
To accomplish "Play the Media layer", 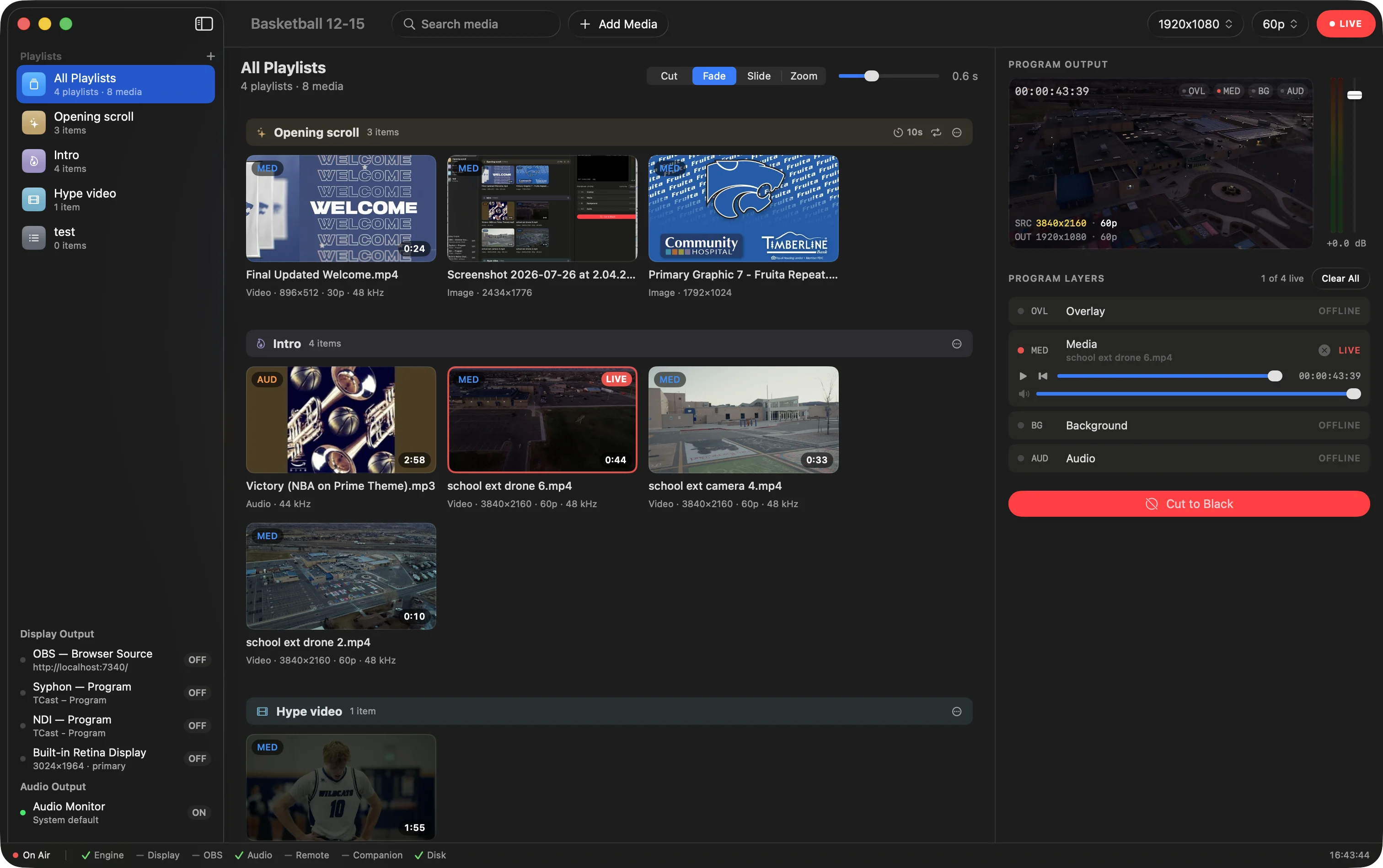I will [x=1023, y=376].
